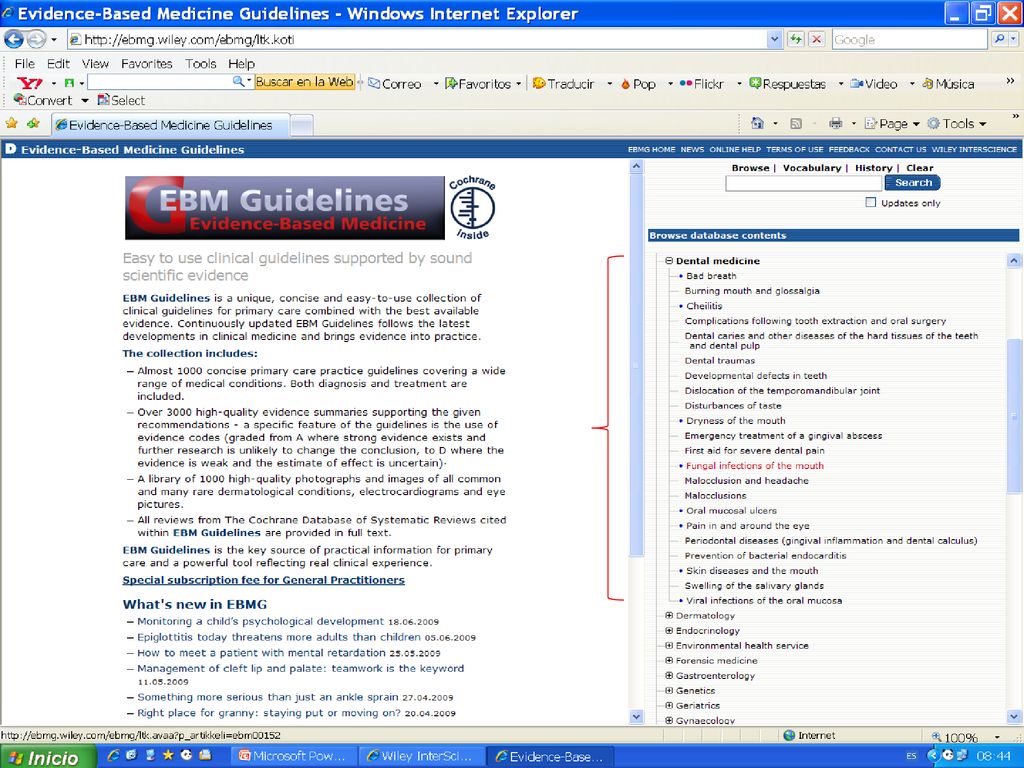Open the Tools menu in menu bar

pos(200,63)
